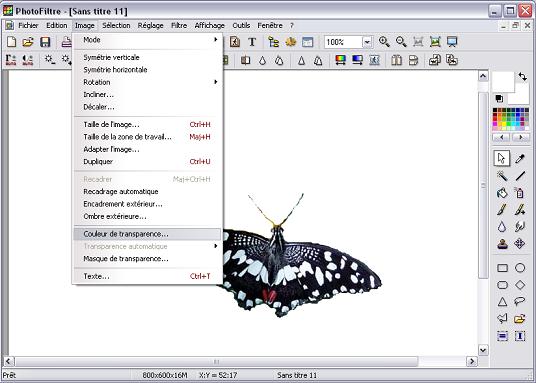This screenshot has height=383, width=536.
Task: Open the Text tool T icon
Action: (252, 42)
